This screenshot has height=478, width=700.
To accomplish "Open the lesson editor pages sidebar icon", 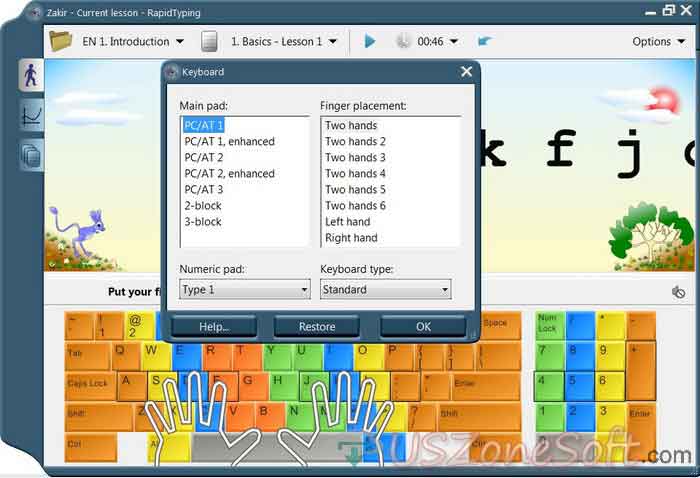I will 32,155.
